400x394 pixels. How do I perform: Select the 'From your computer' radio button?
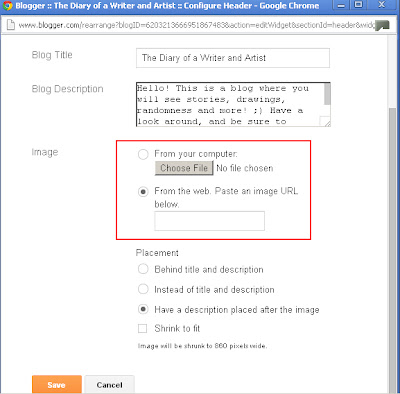pos(143,154)
